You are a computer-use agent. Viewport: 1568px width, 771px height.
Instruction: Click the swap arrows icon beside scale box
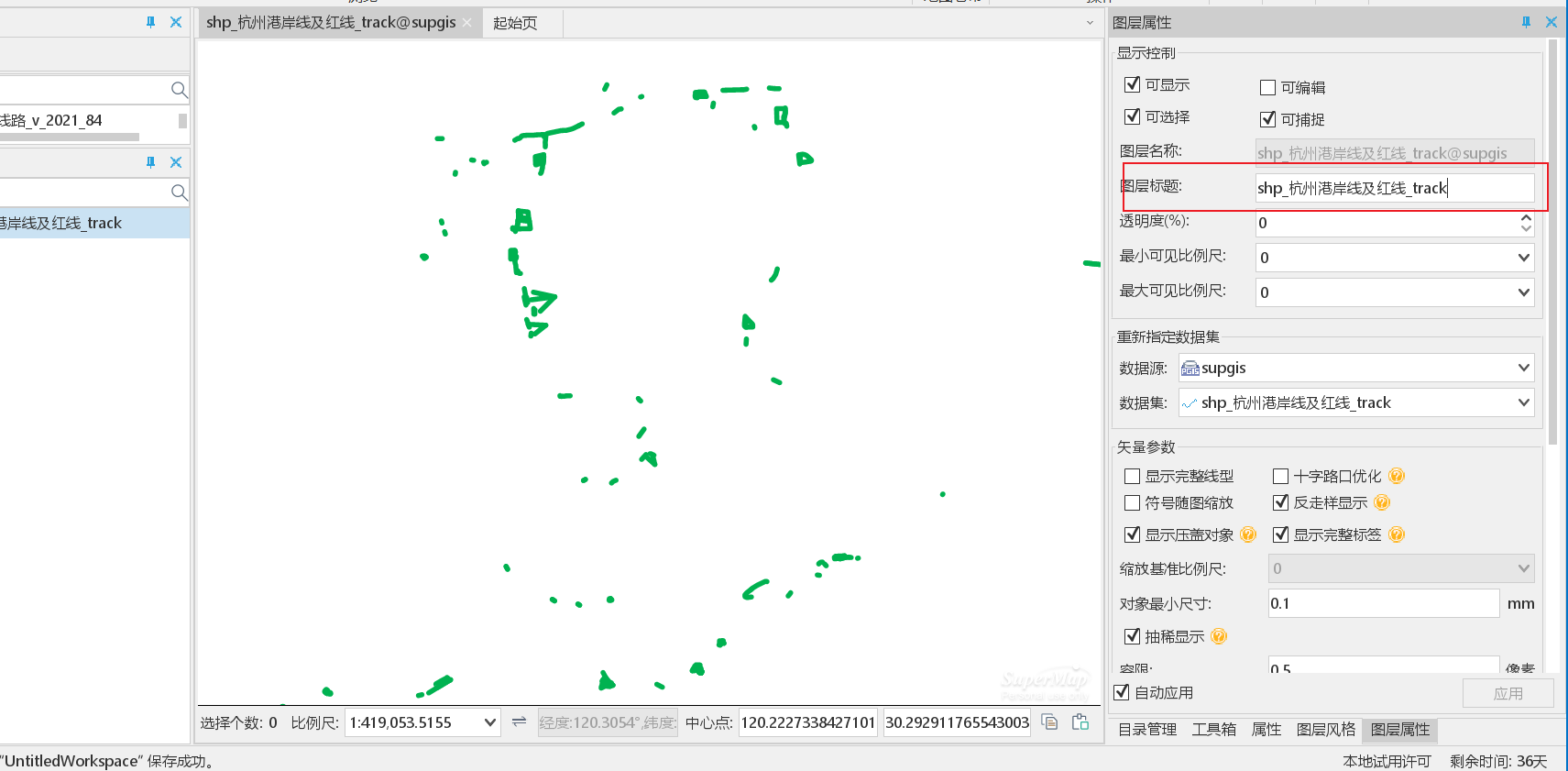click(x=519, y=721)
